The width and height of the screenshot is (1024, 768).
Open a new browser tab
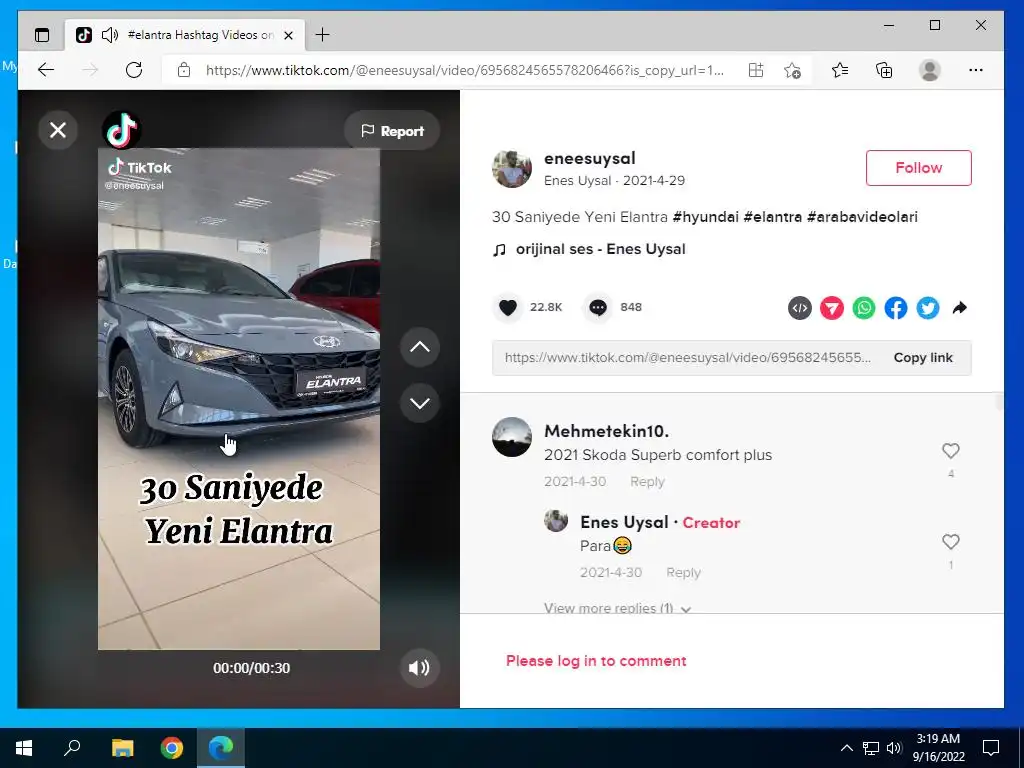tap(322, 35)
